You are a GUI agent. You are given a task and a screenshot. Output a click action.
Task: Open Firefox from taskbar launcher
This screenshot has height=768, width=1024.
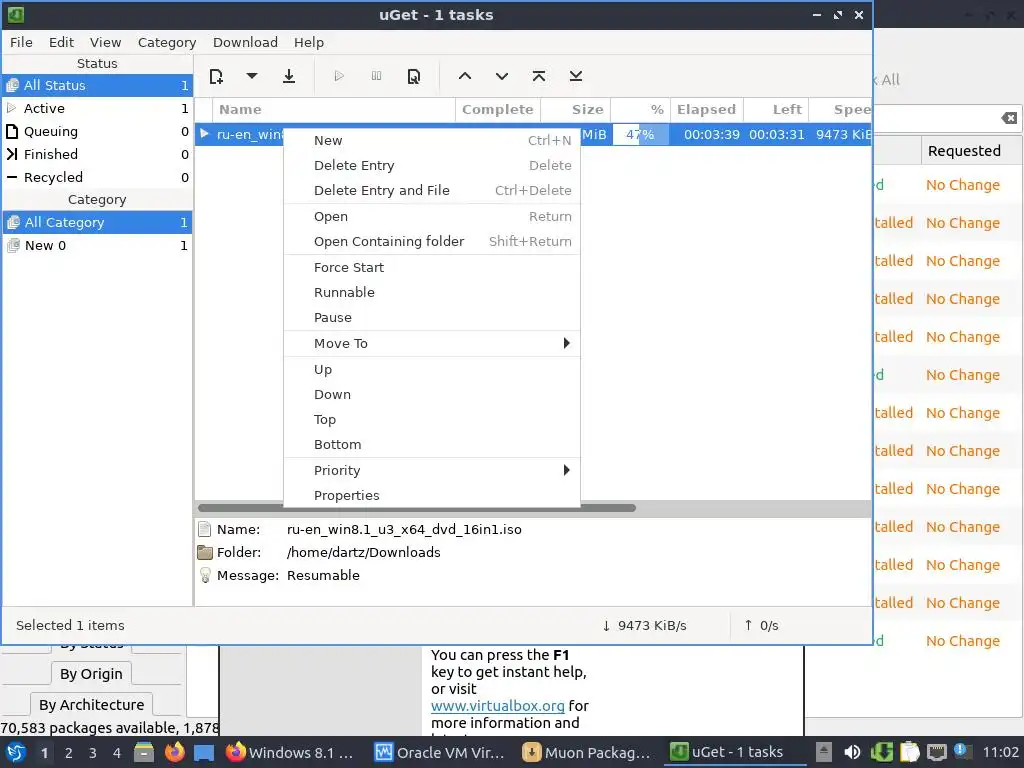pyautogui.click(x=174, y=753)
